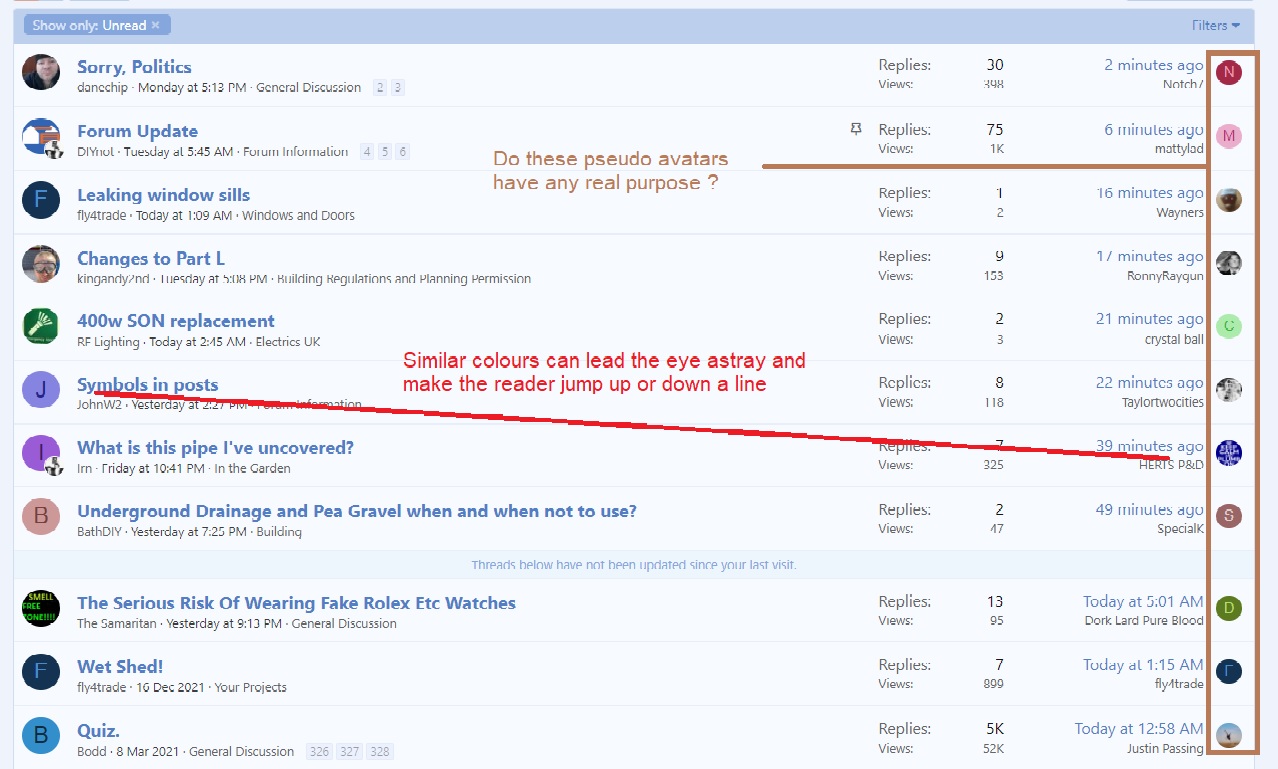This screenshot has width=1278, height=769.
Task: Click The Samaritan's 'Smell Free Zone' avatar
Action: pos(41,608)
